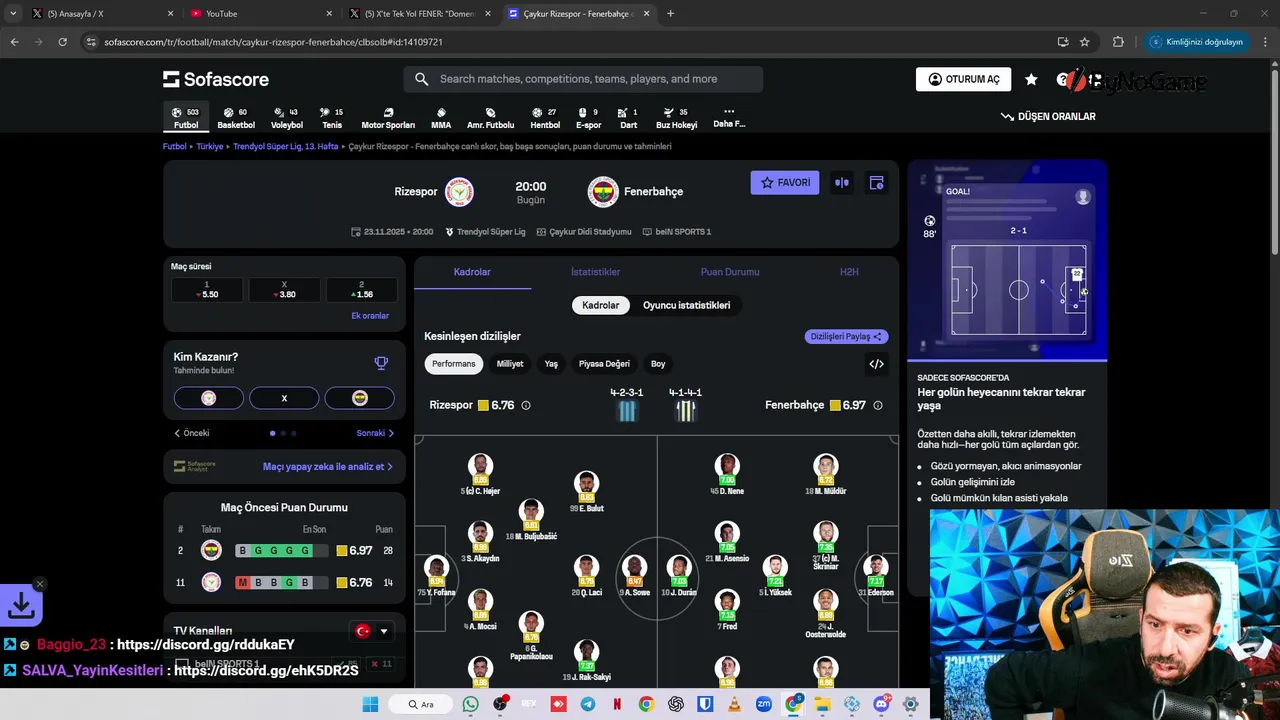Screen dimensions: 1280x720
Task: Open the Basketbol sport category
Action: tap(236, 118)
